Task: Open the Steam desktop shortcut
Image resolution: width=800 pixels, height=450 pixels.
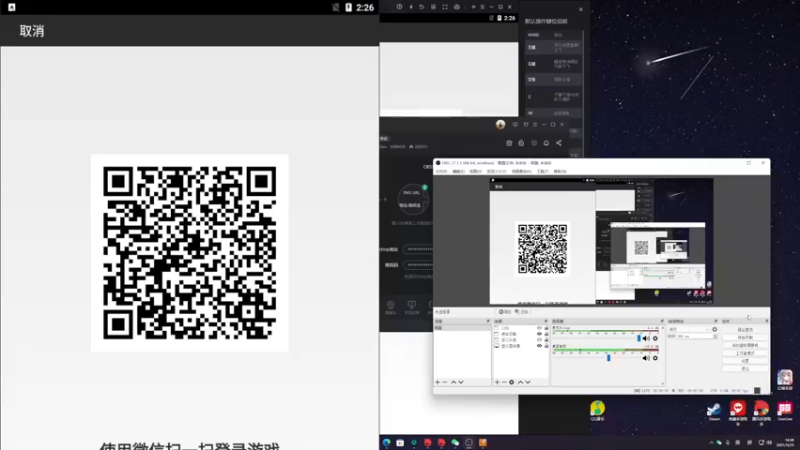Action: click(x=714, y=411)
